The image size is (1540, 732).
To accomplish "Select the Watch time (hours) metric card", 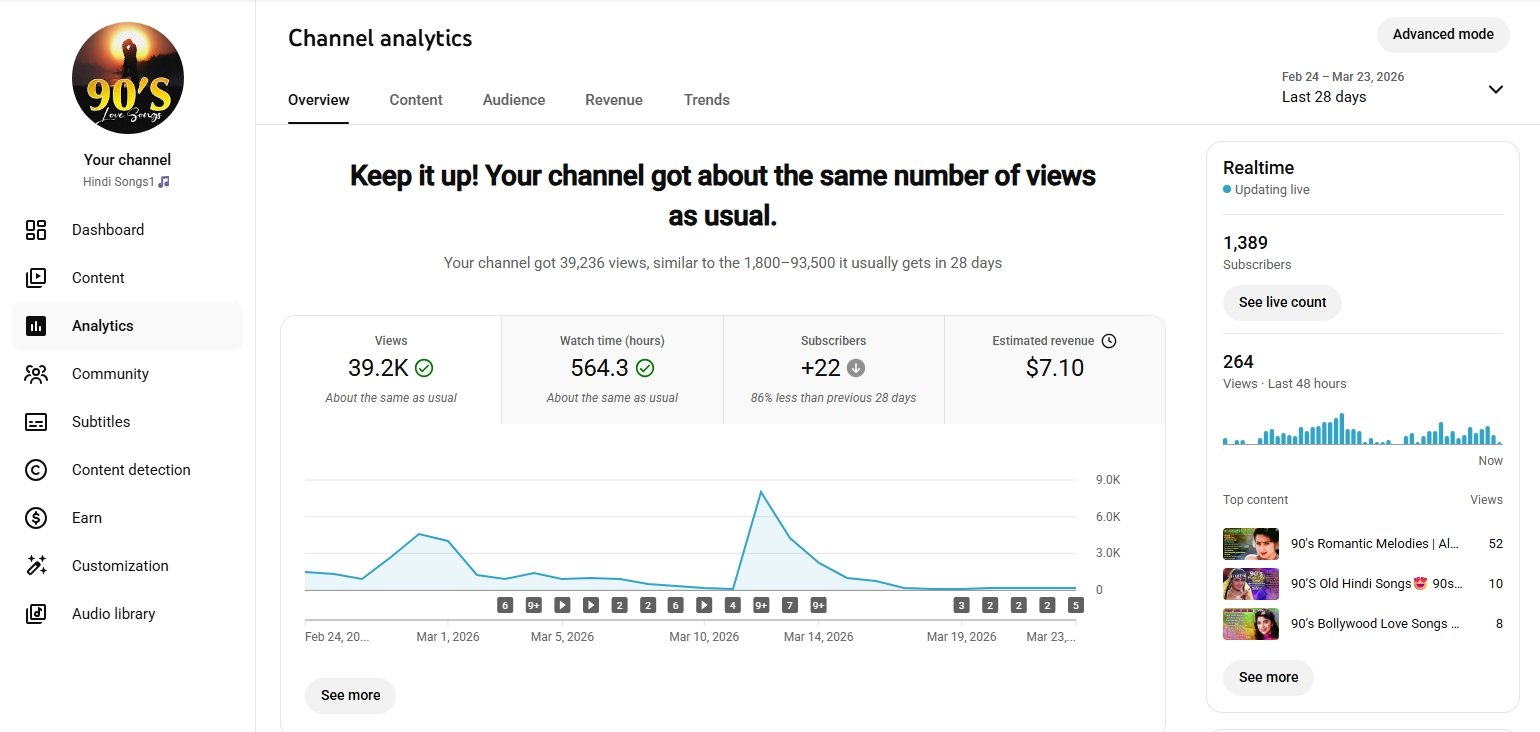I will pyautogui.click(x=612, y=370).
